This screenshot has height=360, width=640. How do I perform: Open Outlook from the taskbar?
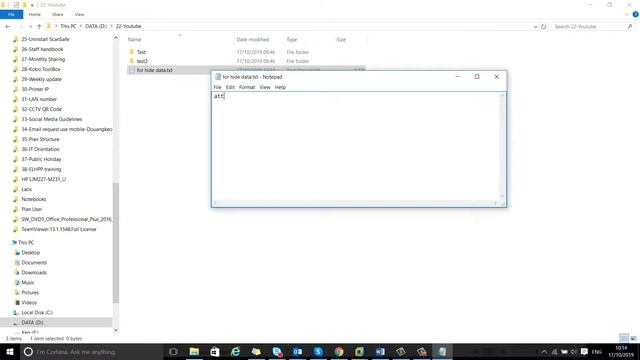[298, 351]
